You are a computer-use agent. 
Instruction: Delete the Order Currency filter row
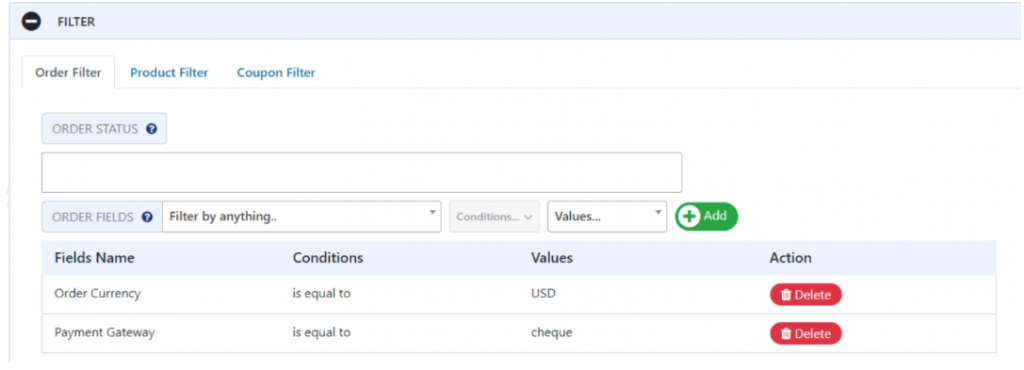[806, 295]
